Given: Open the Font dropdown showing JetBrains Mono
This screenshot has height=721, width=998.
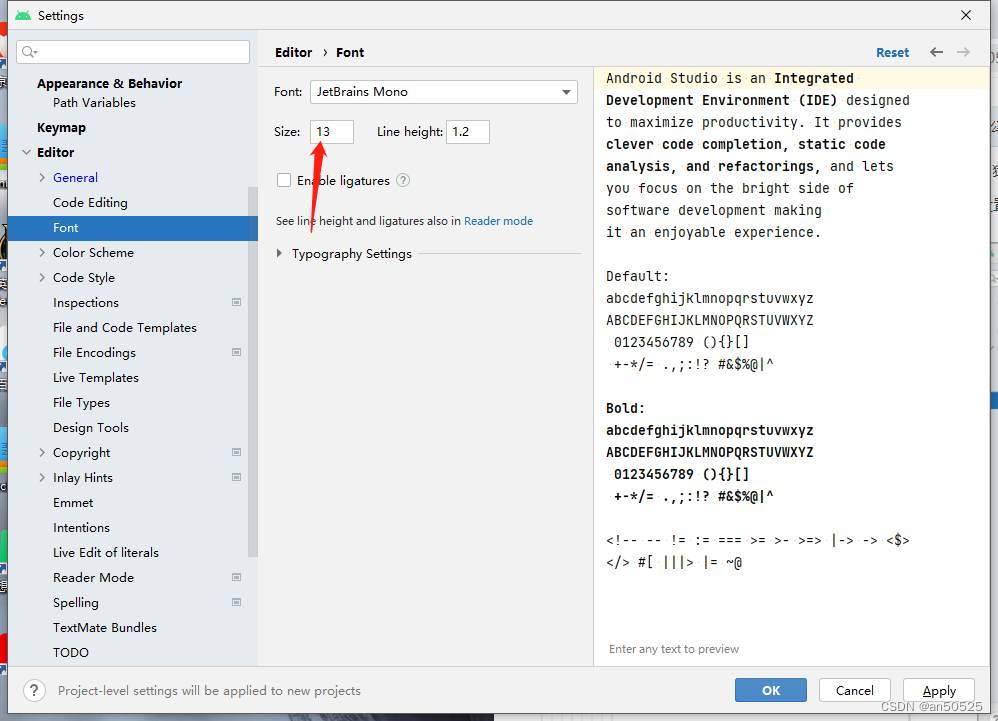Looking at the screenshot, I should tap(444, 92).
